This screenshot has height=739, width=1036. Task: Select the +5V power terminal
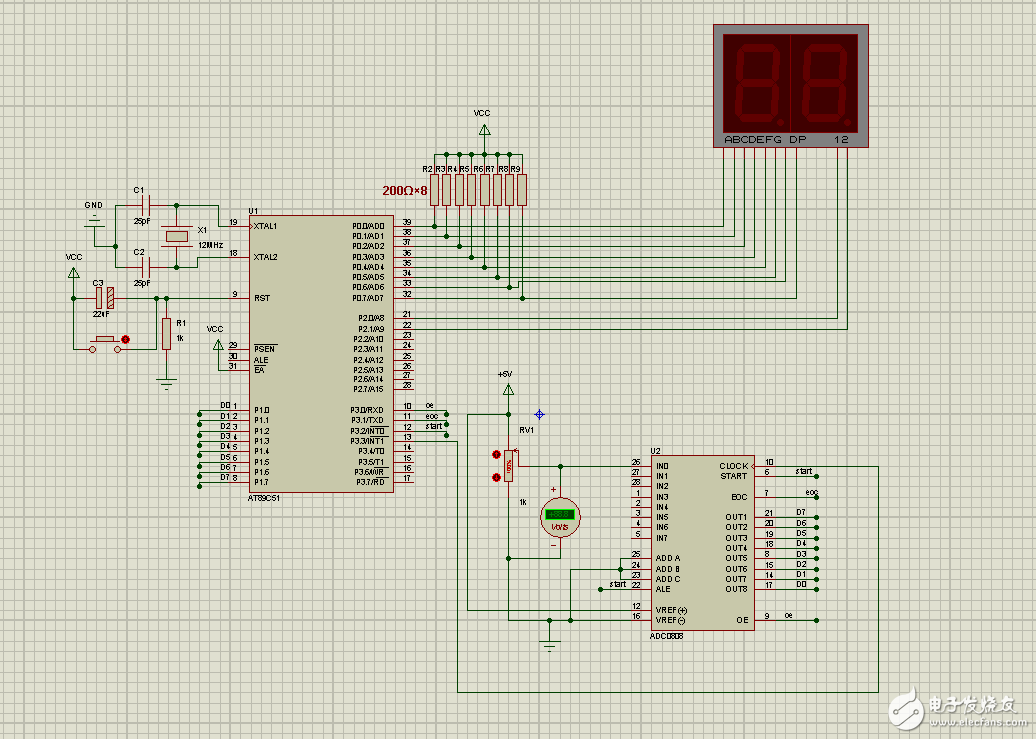point(508,390)
